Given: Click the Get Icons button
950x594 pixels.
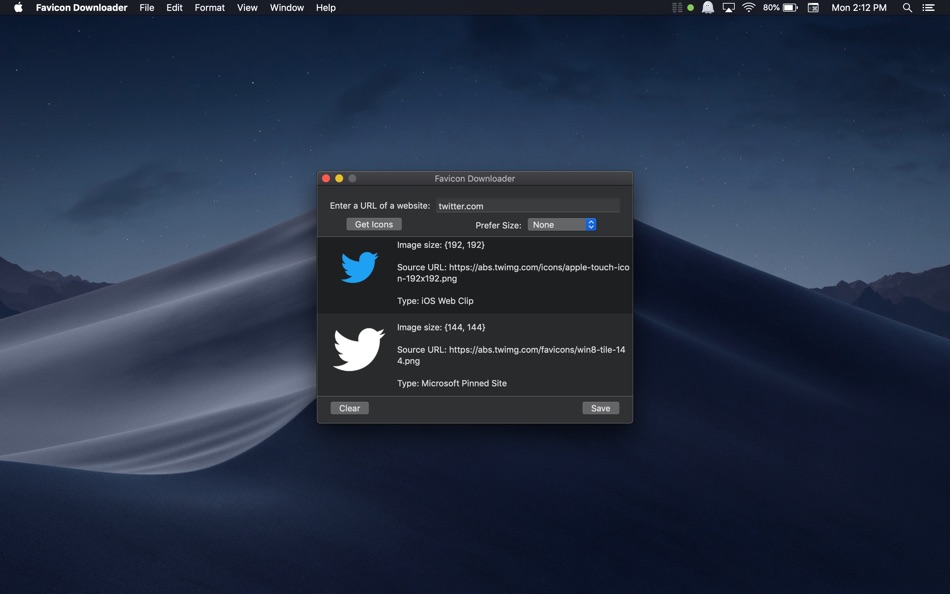Looking at the screenshot, I should pyautogui.click(x=374, y=224).
